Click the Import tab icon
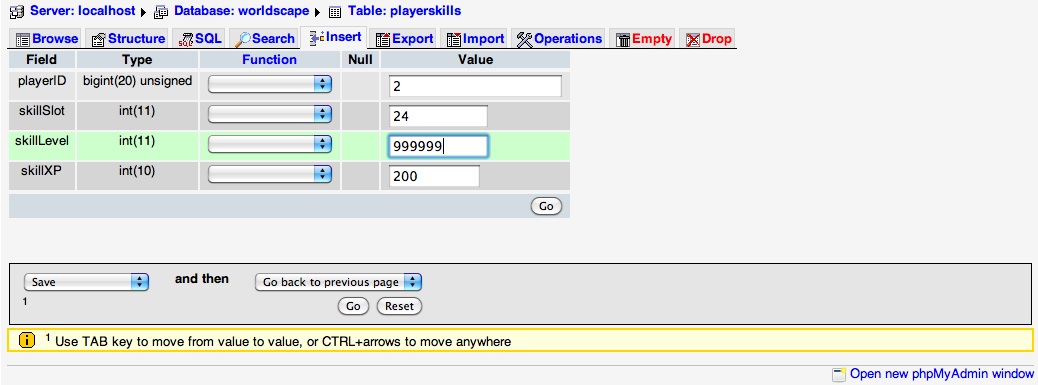 coord(453,40)
